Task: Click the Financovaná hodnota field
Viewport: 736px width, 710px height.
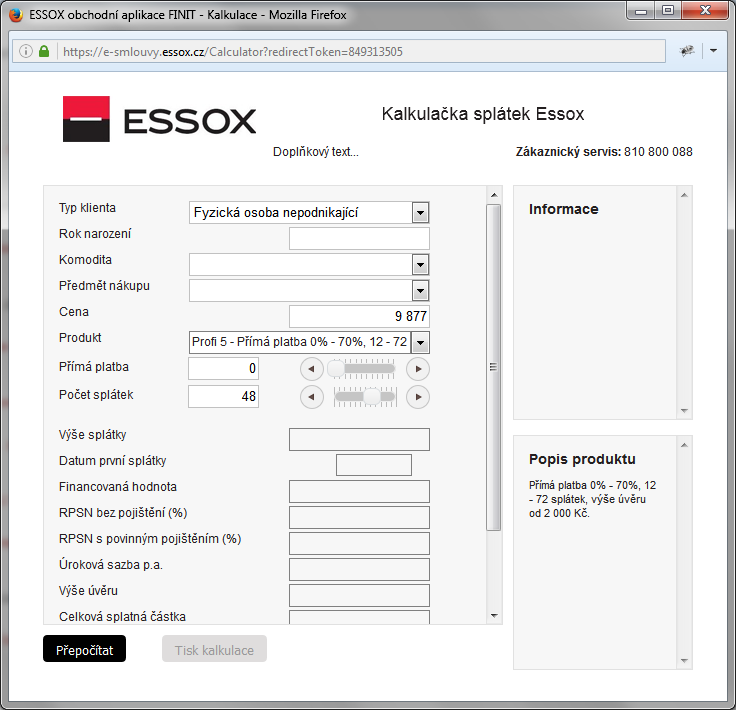Action: coord(359,491)
